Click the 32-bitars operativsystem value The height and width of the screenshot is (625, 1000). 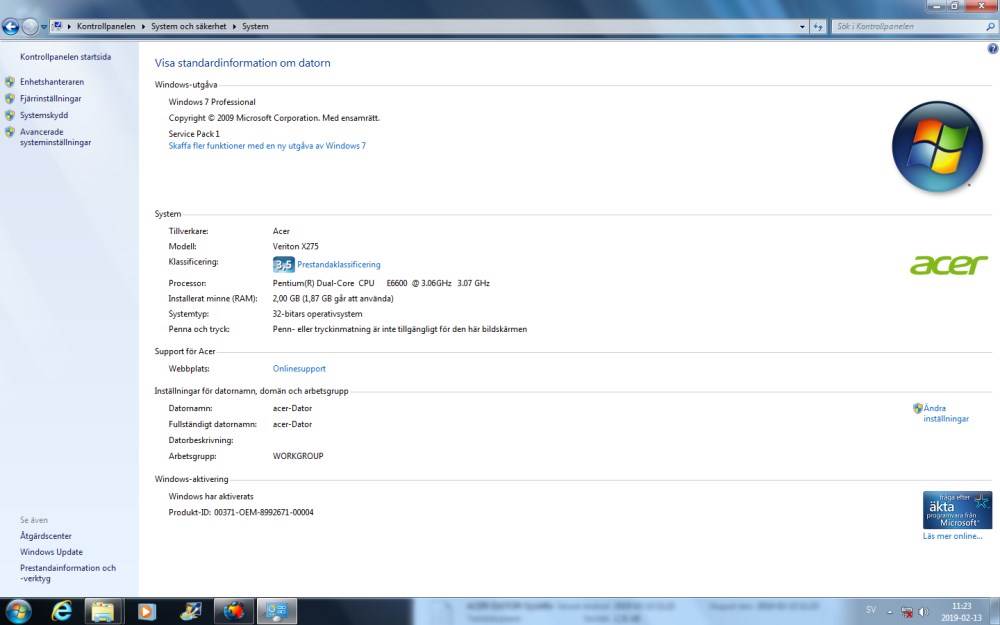click(317, 314)
